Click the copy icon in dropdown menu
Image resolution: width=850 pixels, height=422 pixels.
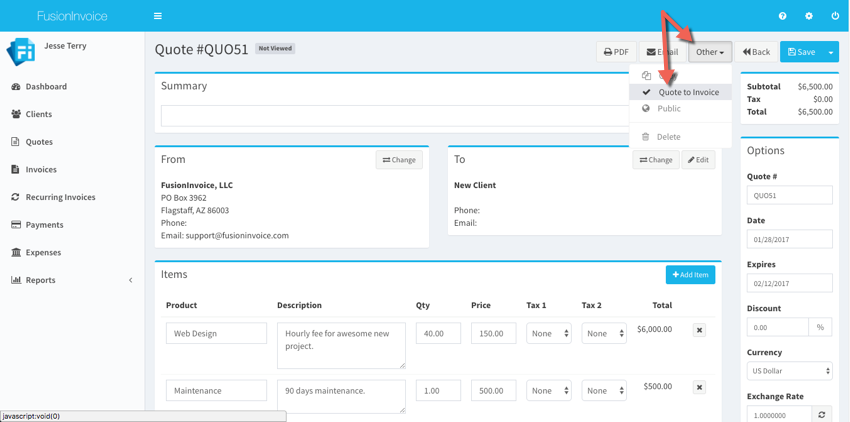646,75
